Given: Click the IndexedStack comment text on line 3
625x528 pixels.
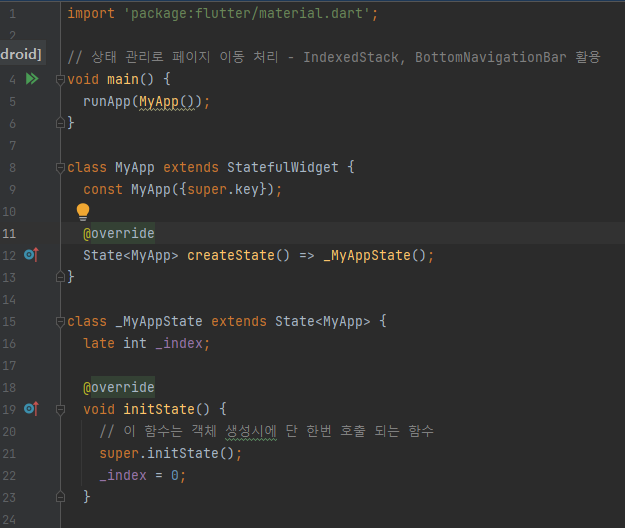Looking at the screenshot, I should click(351, 57).
